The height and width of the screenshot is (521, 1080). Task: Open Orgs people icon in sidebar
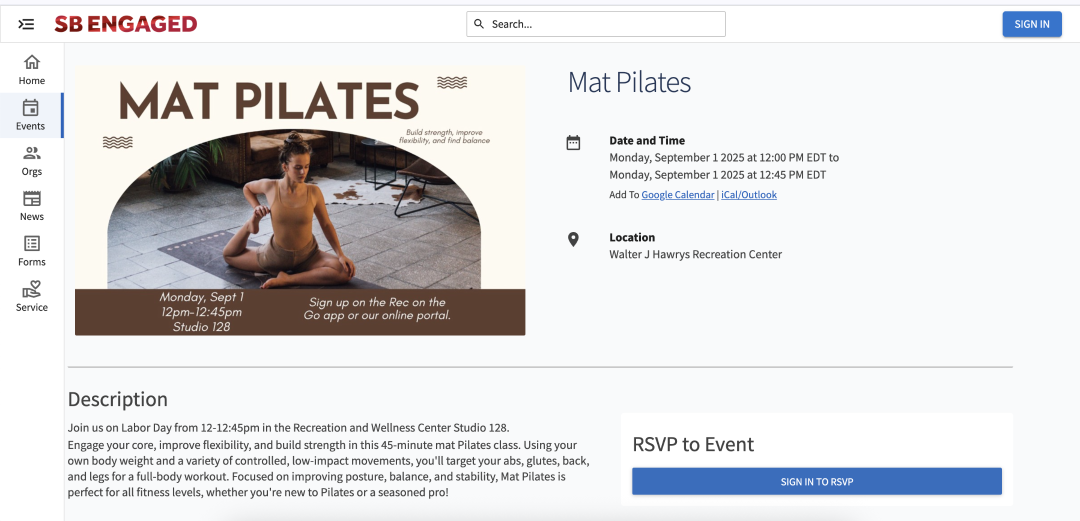pos(32,153)
